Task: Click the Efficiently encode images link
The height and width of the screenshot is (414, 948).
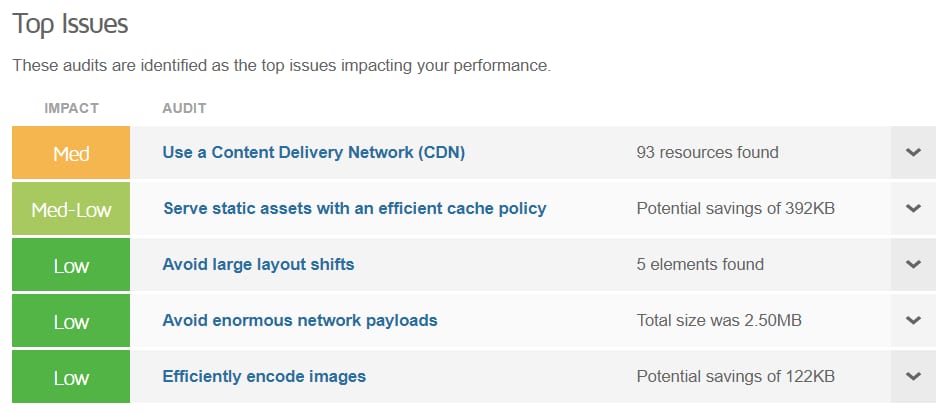Action: coord(264,377)
